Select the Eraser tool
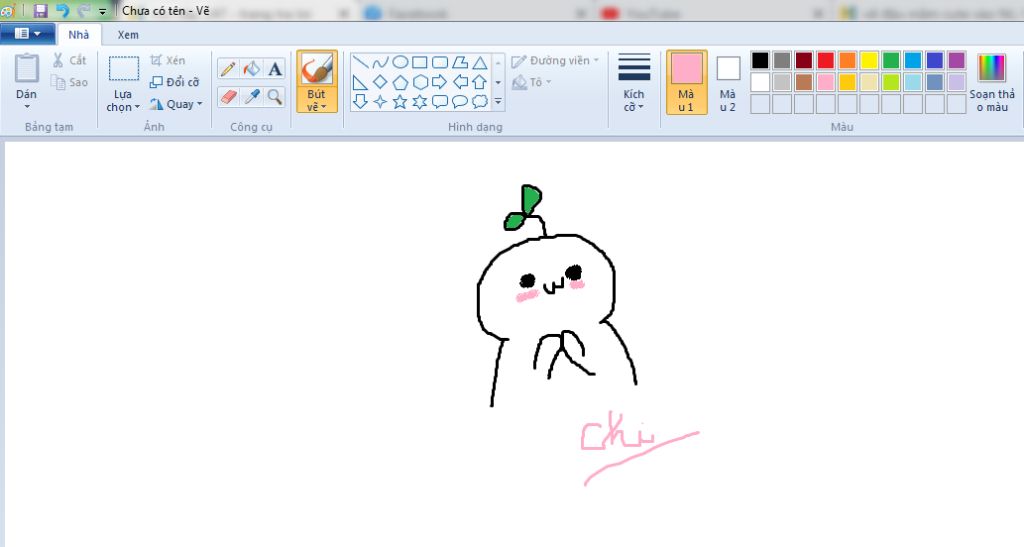This screenshot has height=547, width=1024. (x=228, y=97)
